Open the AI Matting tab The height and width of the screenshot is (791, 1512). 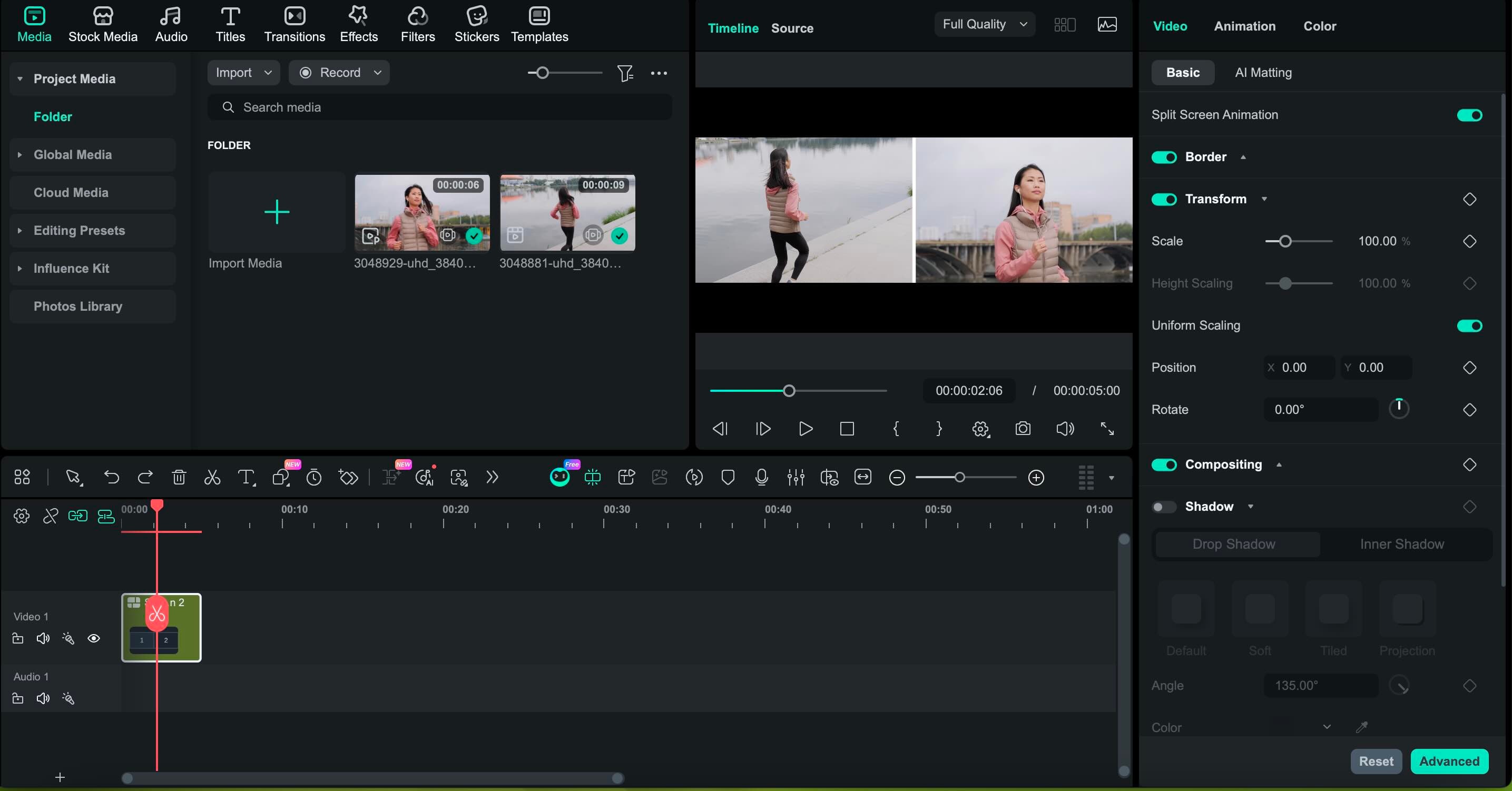pyautogui.click(x=1262, y=72)
